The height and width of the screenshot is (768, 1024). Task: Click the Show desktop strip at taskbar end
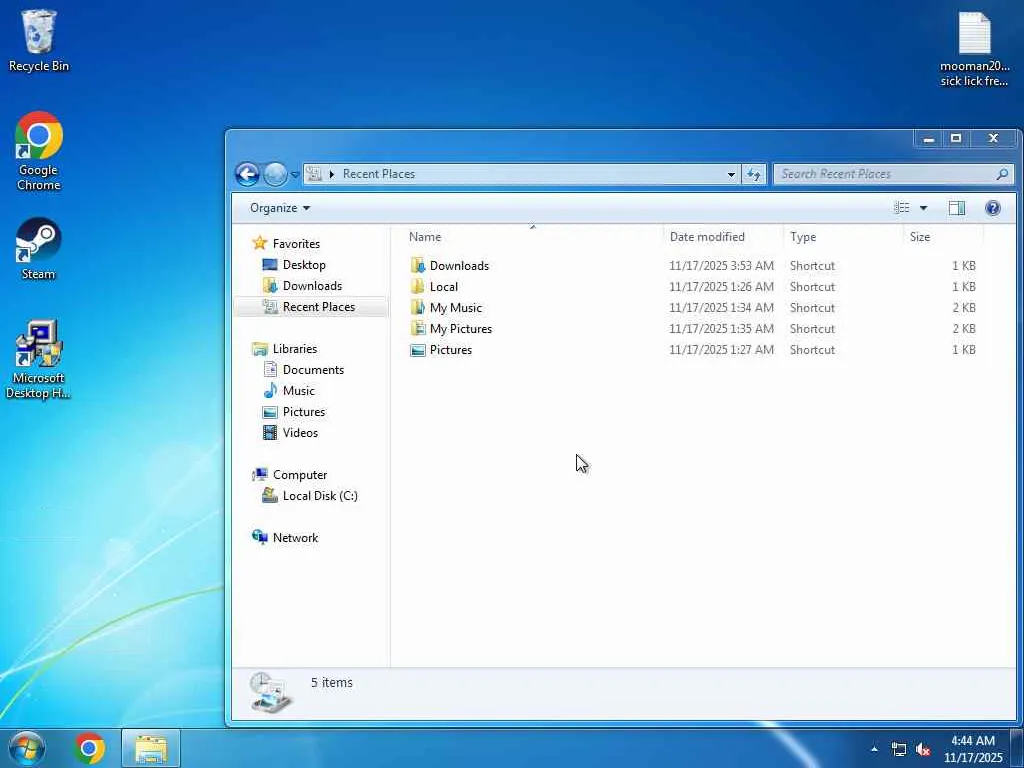[1017, 748]
